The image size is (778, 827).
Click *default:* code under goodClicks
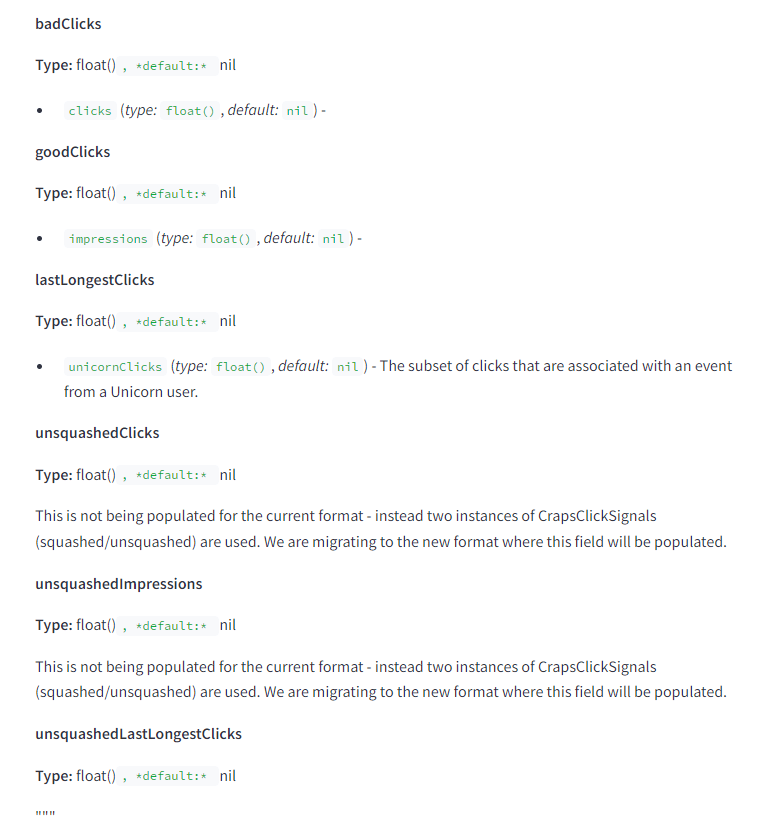coord(168,194)
